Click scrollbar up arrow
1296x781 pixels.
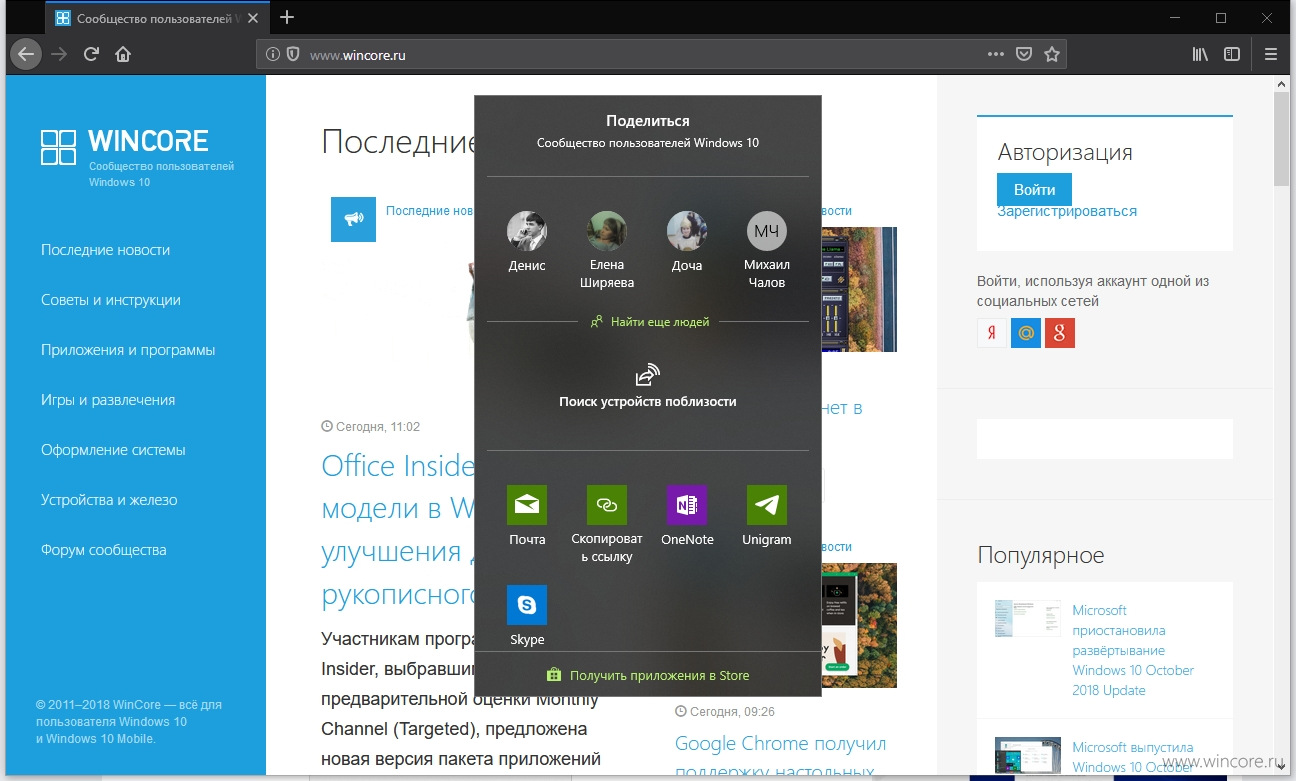coord(1281,82)
